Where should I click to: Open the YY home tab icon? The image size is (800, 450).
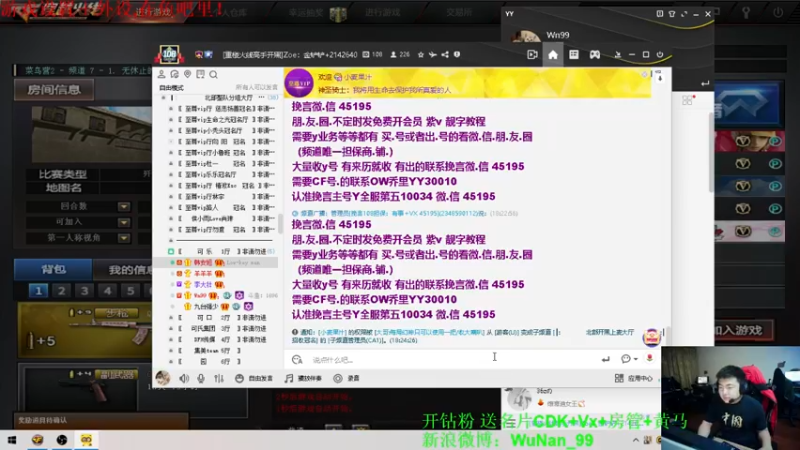tap(553, 55)
